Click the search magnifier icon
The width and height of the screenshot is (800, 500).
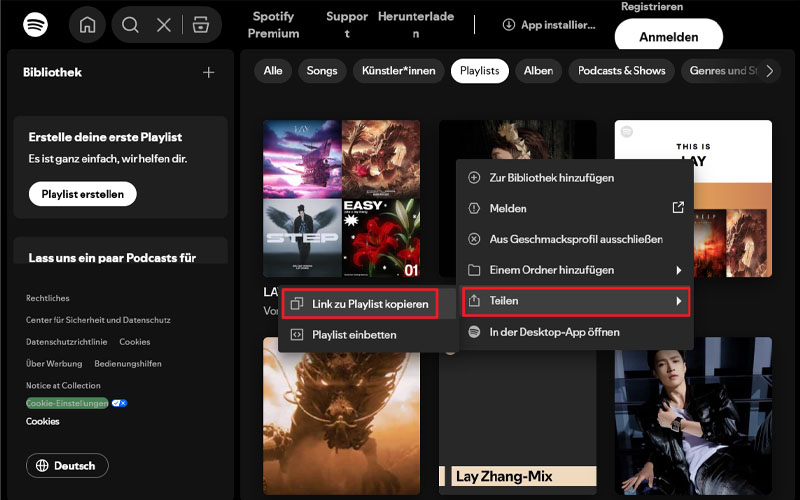click(130, 24)
